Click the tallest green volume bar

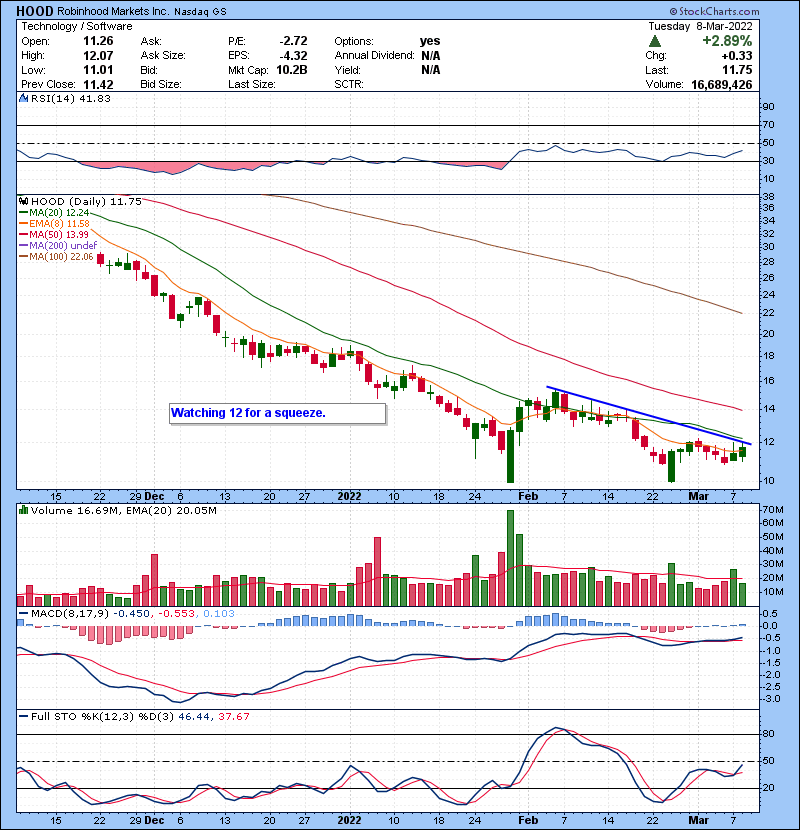510,558
